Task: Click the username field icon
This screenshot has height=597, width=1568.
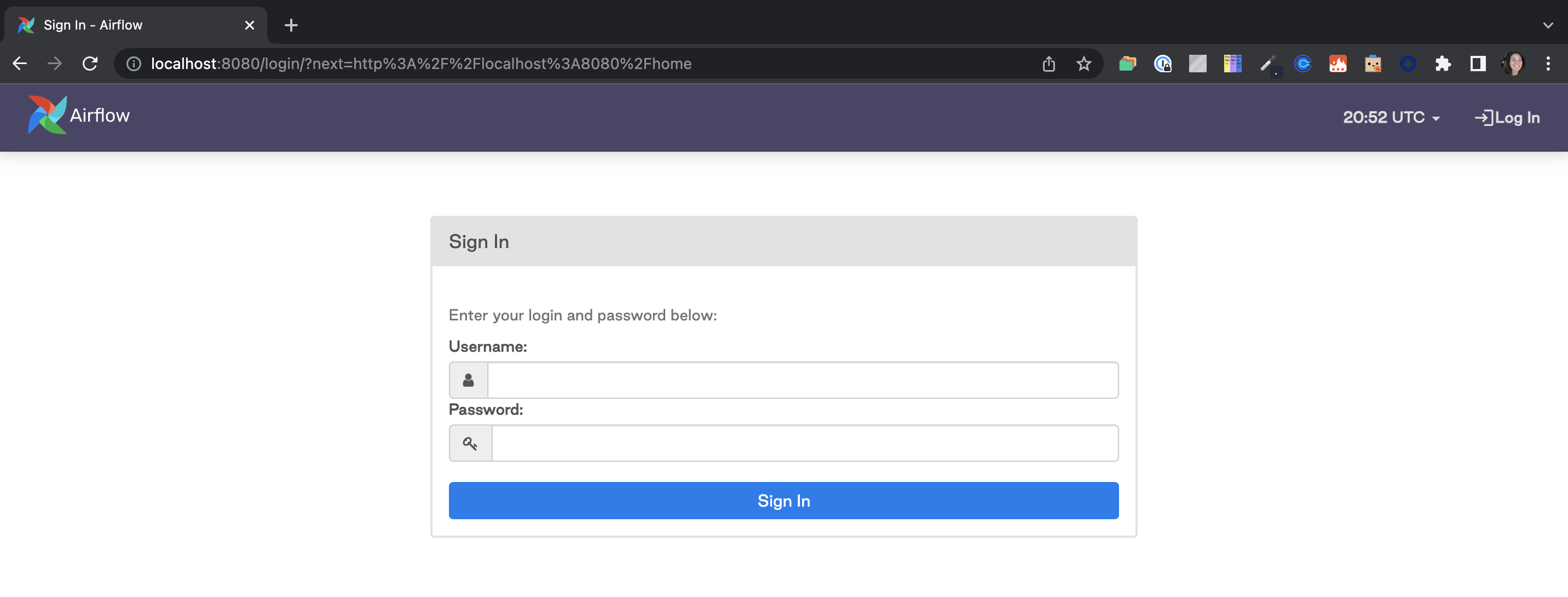Action: tap(469, 379)
